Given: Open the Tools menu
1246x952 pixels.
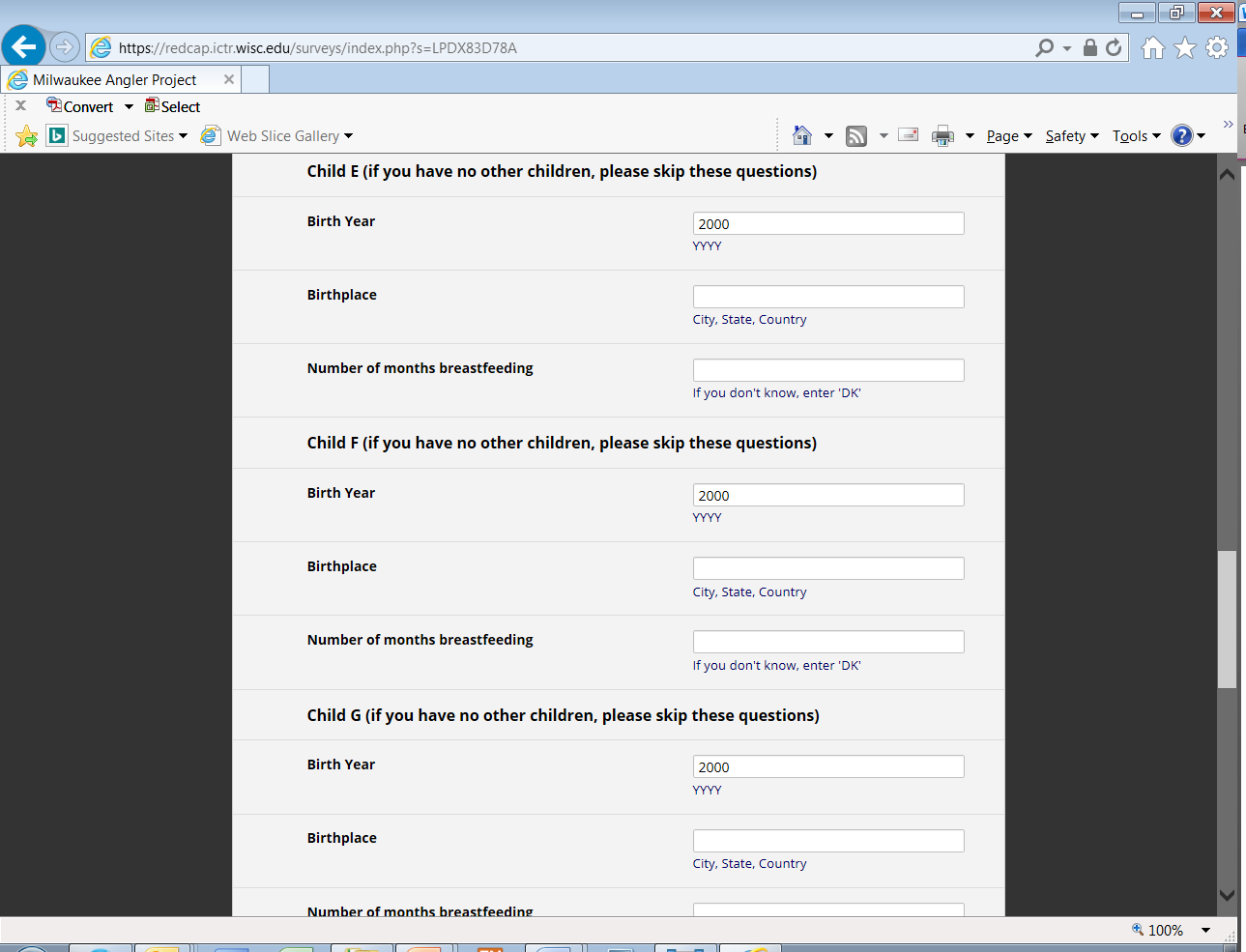Looking at the screenshot, I should click(x=1136, y=136).
